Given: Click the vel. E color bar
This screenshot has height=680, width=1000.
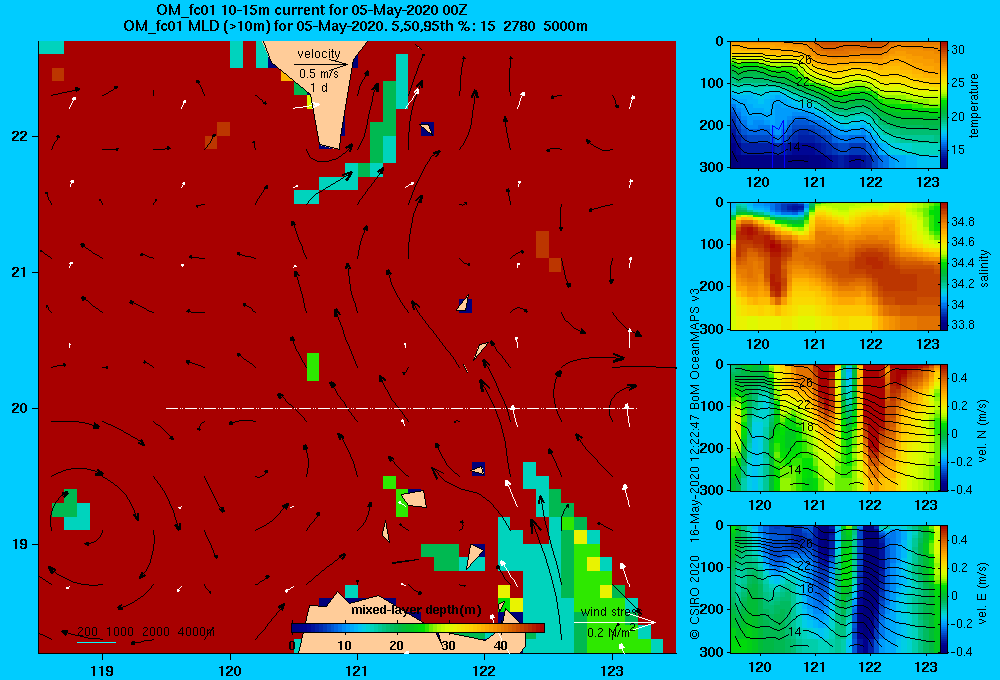Looking at the screenshot, I should (944, 589).
